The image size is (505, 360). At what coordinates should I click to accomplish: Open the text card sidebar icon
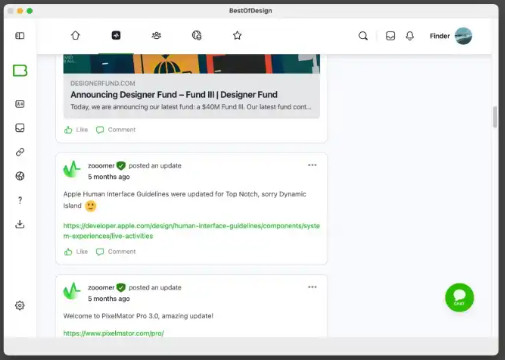point(20,104)
